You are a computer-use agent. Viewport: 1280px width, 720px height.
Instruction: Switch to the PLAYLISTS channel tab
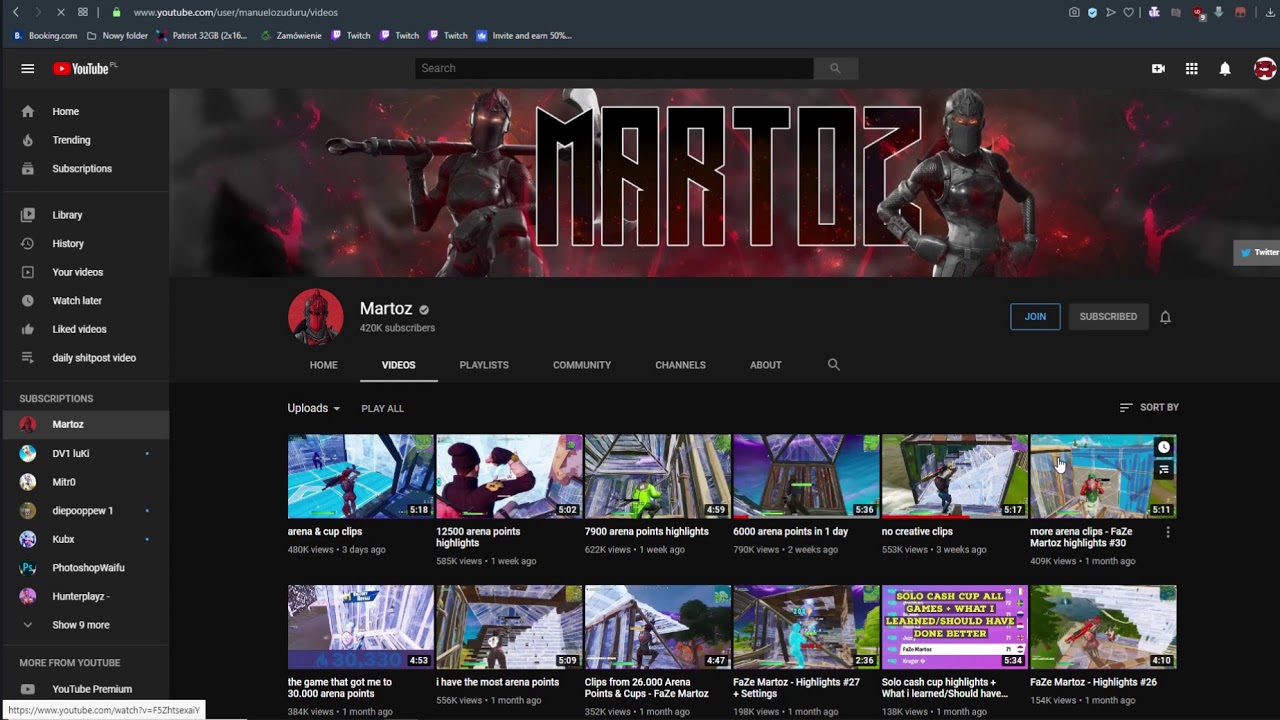484,365
